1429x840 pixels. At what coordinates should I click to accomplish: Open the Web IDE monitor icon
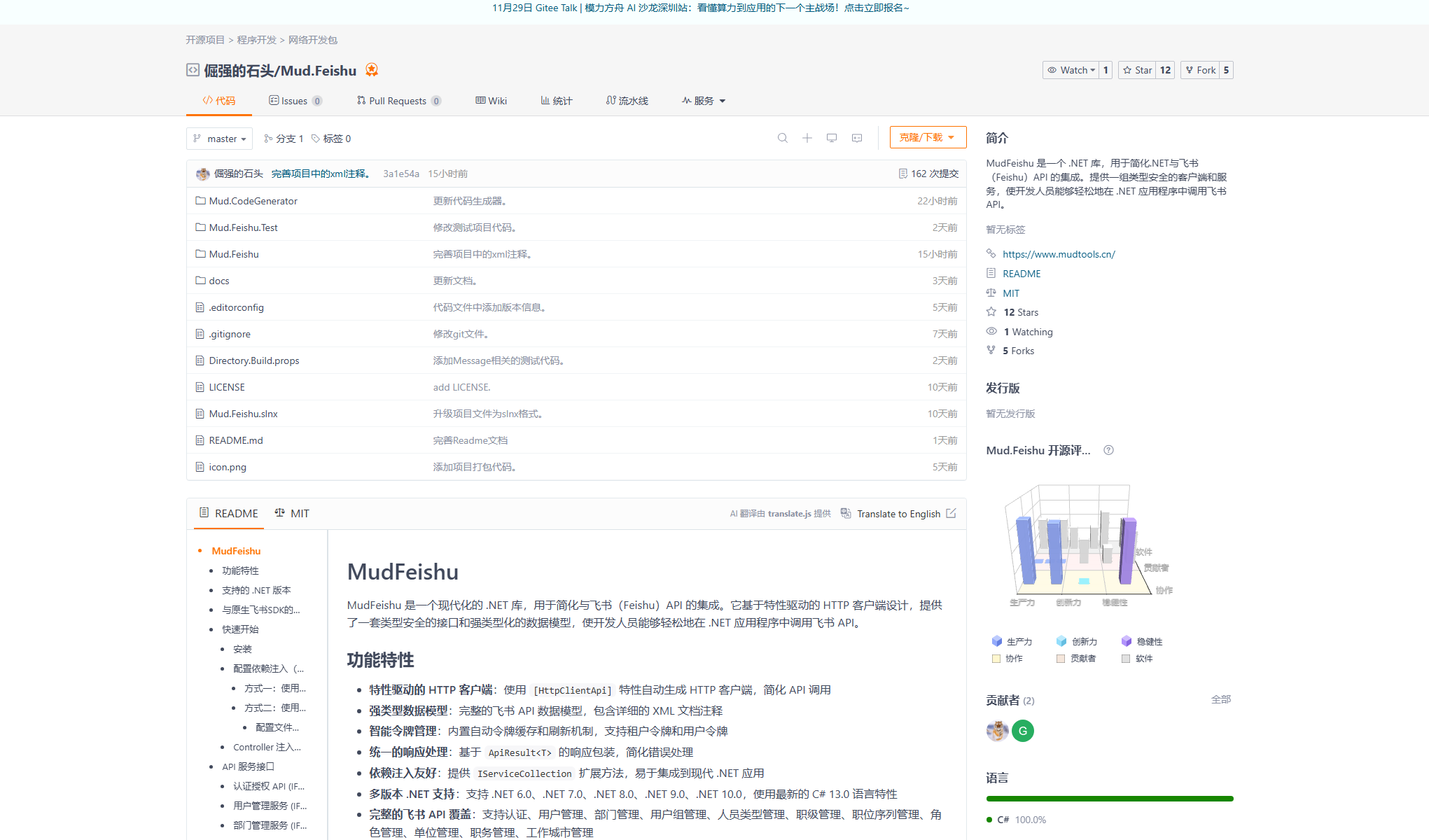[832, 138]
